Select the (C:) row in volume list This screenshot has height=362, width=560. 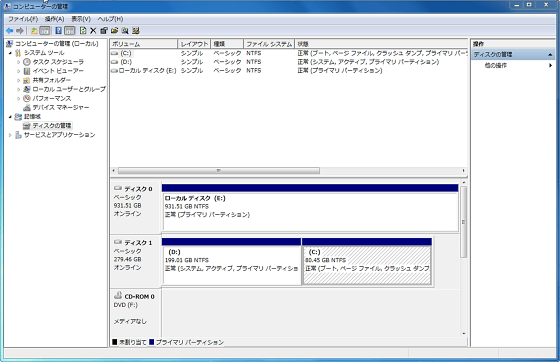[289, 53]
